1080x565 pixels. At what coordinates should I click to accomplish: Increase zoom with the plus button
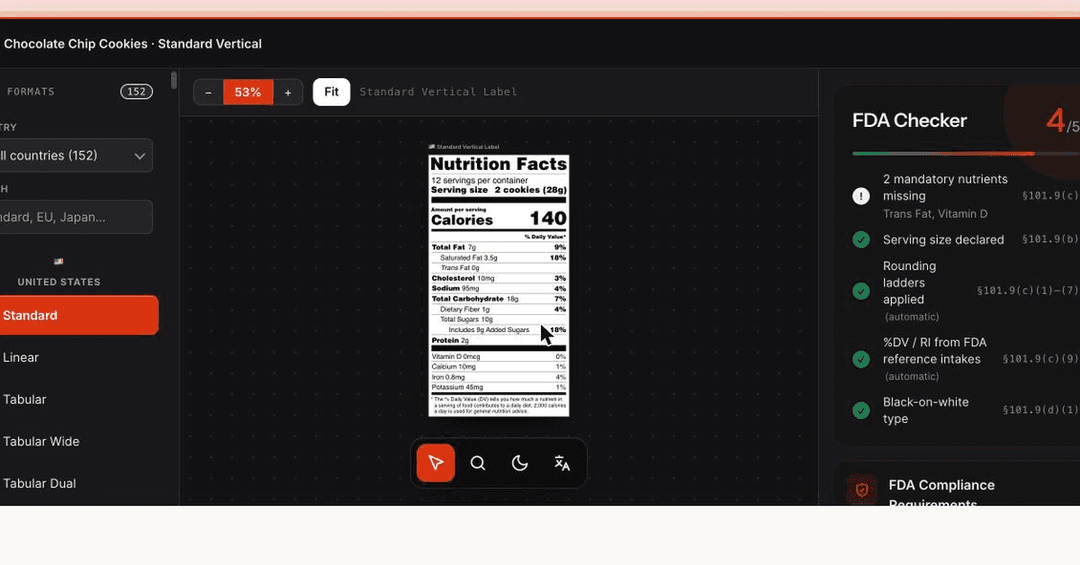coord(288,92)
